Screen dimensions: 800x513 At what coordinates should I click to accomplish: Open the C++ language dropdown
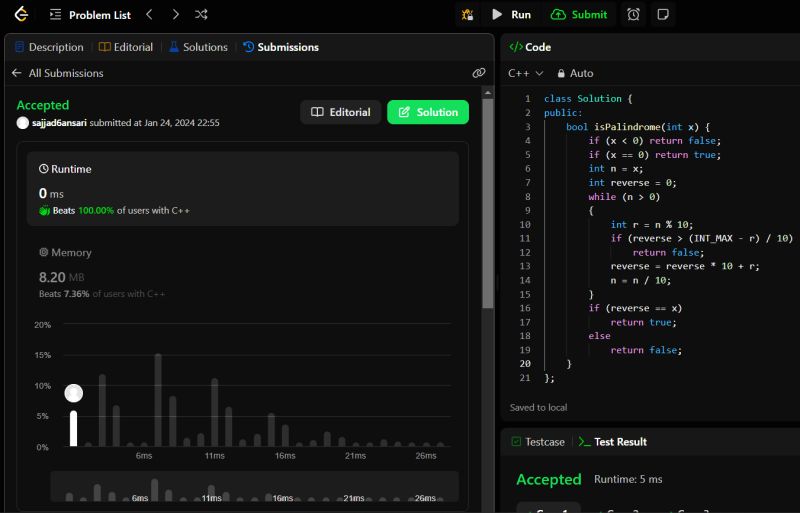(526, 74)
